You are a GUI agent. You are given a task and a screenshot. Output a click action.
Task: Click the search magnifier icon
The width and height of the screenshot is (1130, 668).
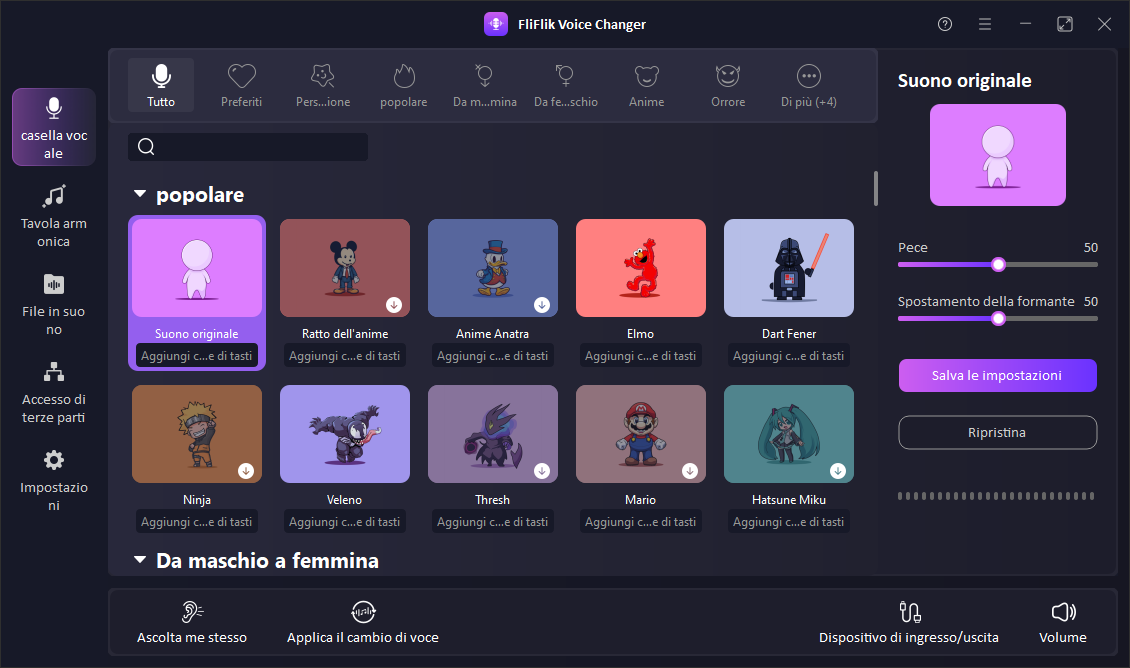(146, 147)
